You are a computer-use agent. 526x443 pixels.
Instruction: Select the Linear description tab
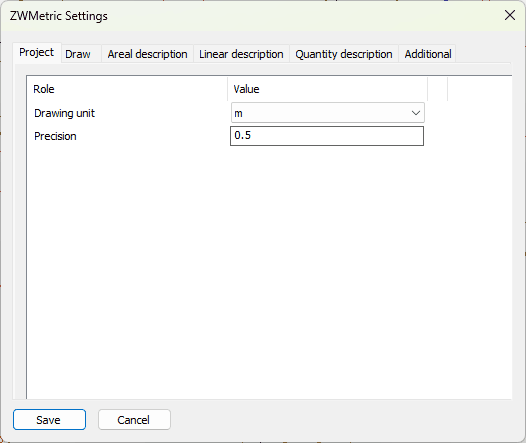point(241,54)
